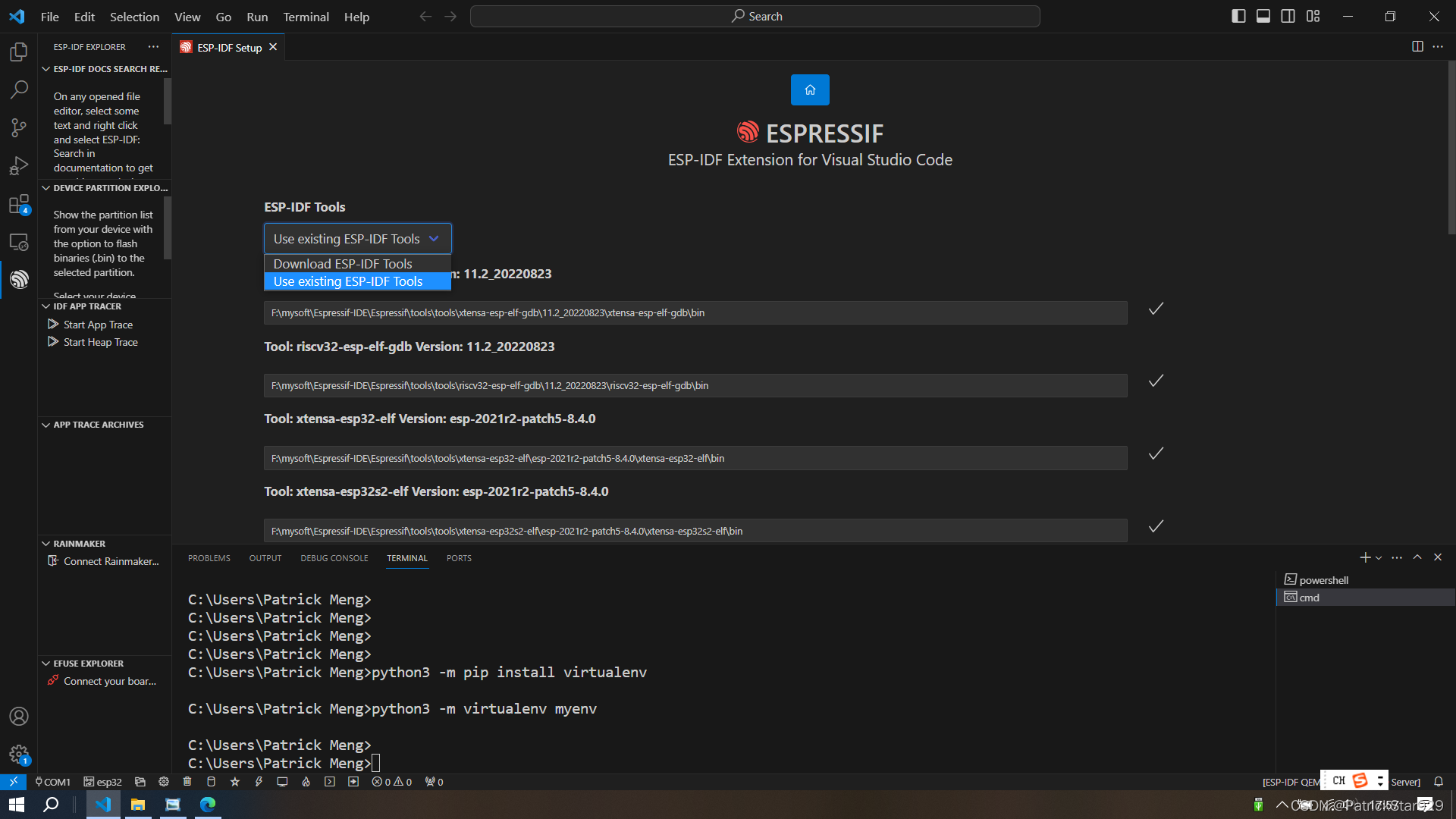Viewport: 1456px width, 819px height.
Task: Open the Extensions view
Action: point(19,204)
